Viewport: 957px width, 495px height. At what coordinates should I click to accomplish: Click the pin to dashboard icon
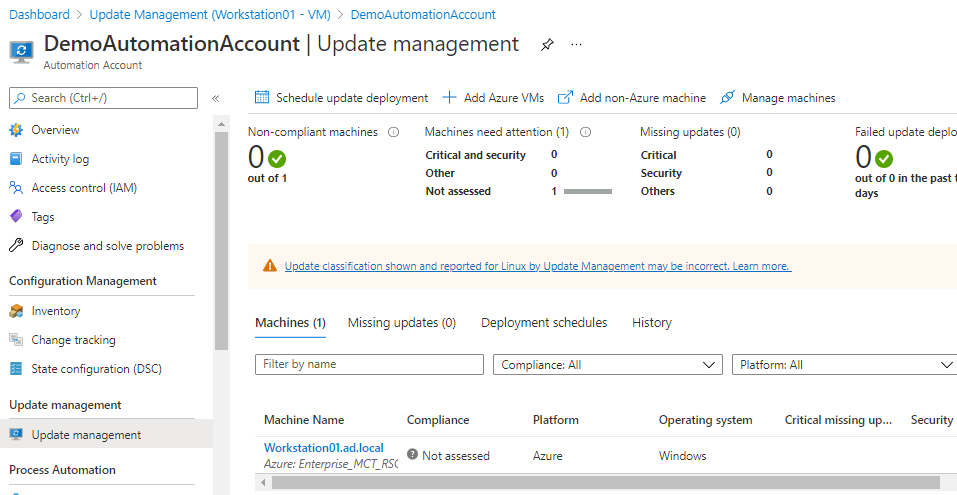click(547, 45)
